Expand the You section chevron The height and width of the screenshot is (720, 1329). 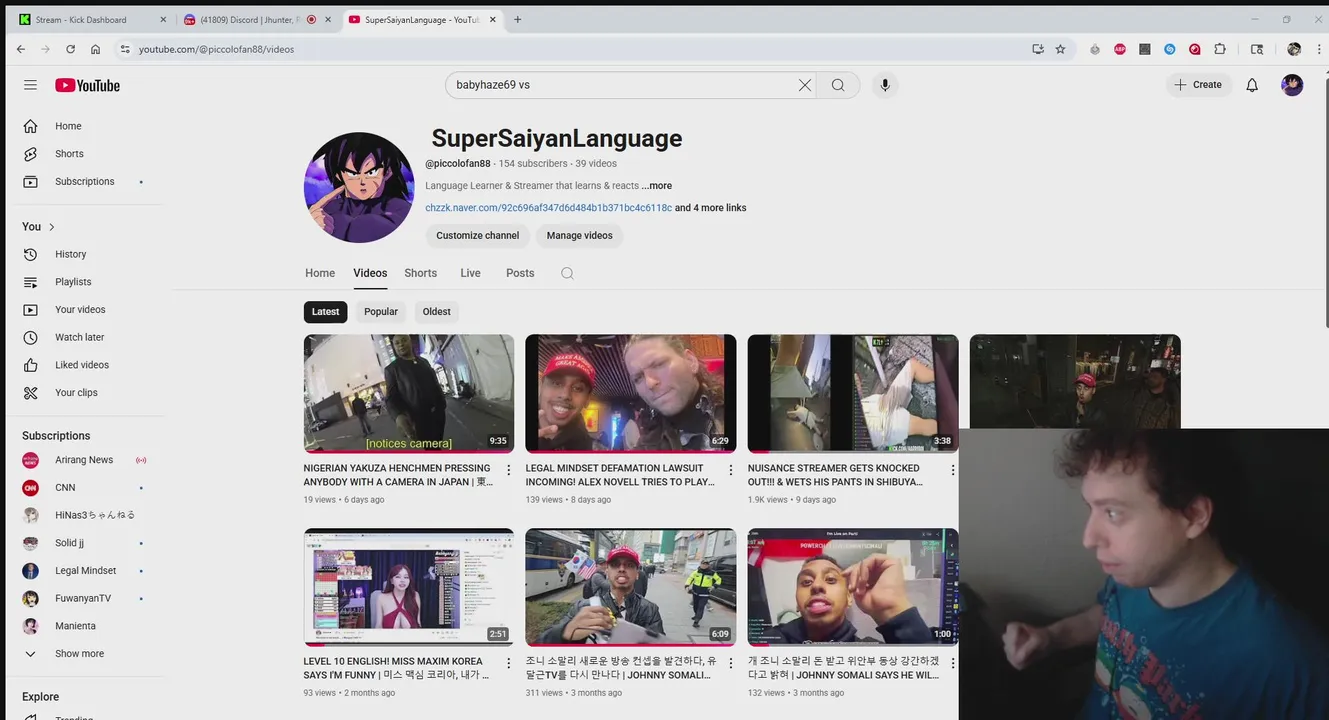[52, 227]
